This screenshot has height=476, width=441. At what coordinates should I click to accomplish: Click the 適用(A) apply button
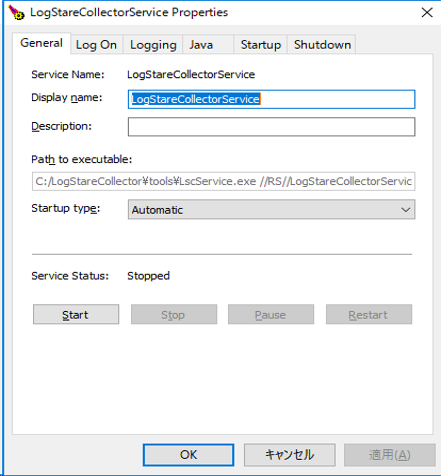click(x=390, y=455)
